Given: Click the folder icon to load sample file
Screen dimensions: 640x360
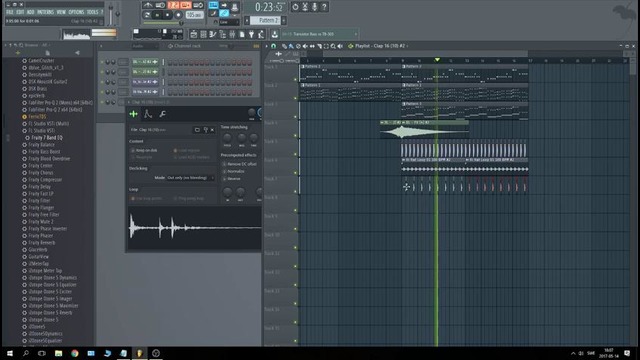Looking at the screenshot, I should click(x=197, y=130).
